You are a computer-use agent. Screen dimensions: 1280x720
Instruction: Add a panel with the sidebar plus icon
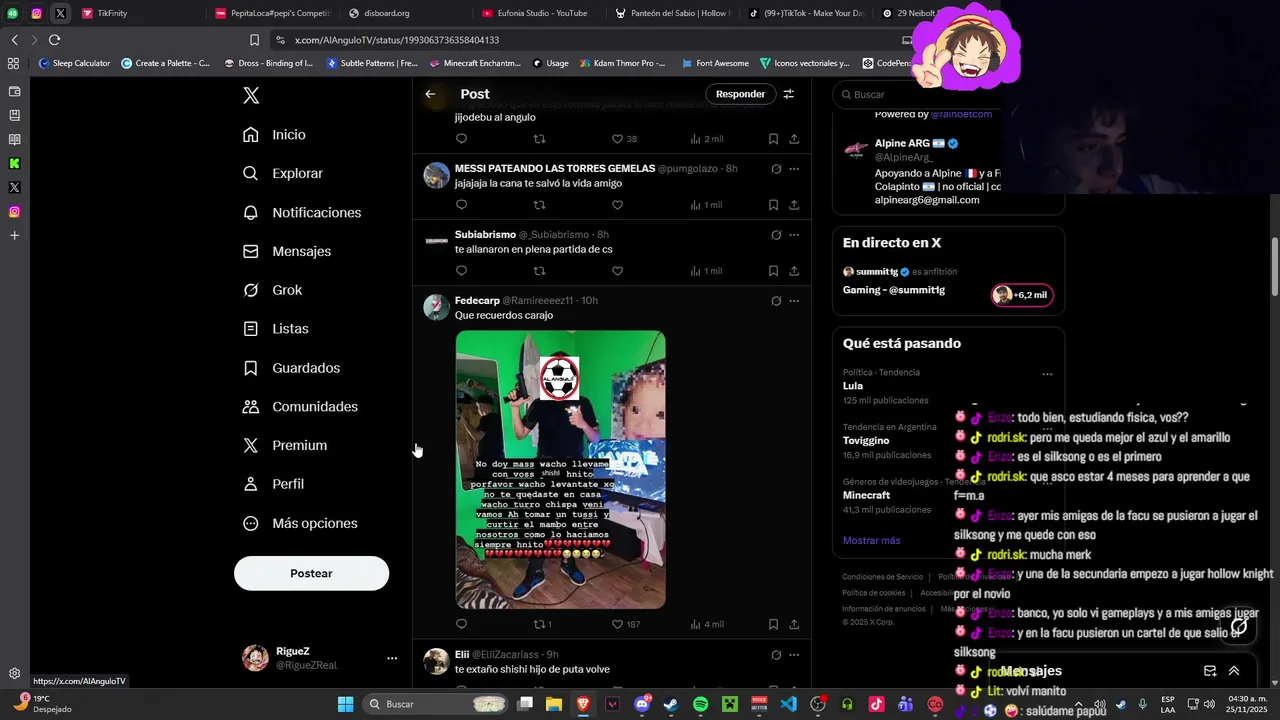(x=14, y=236)
